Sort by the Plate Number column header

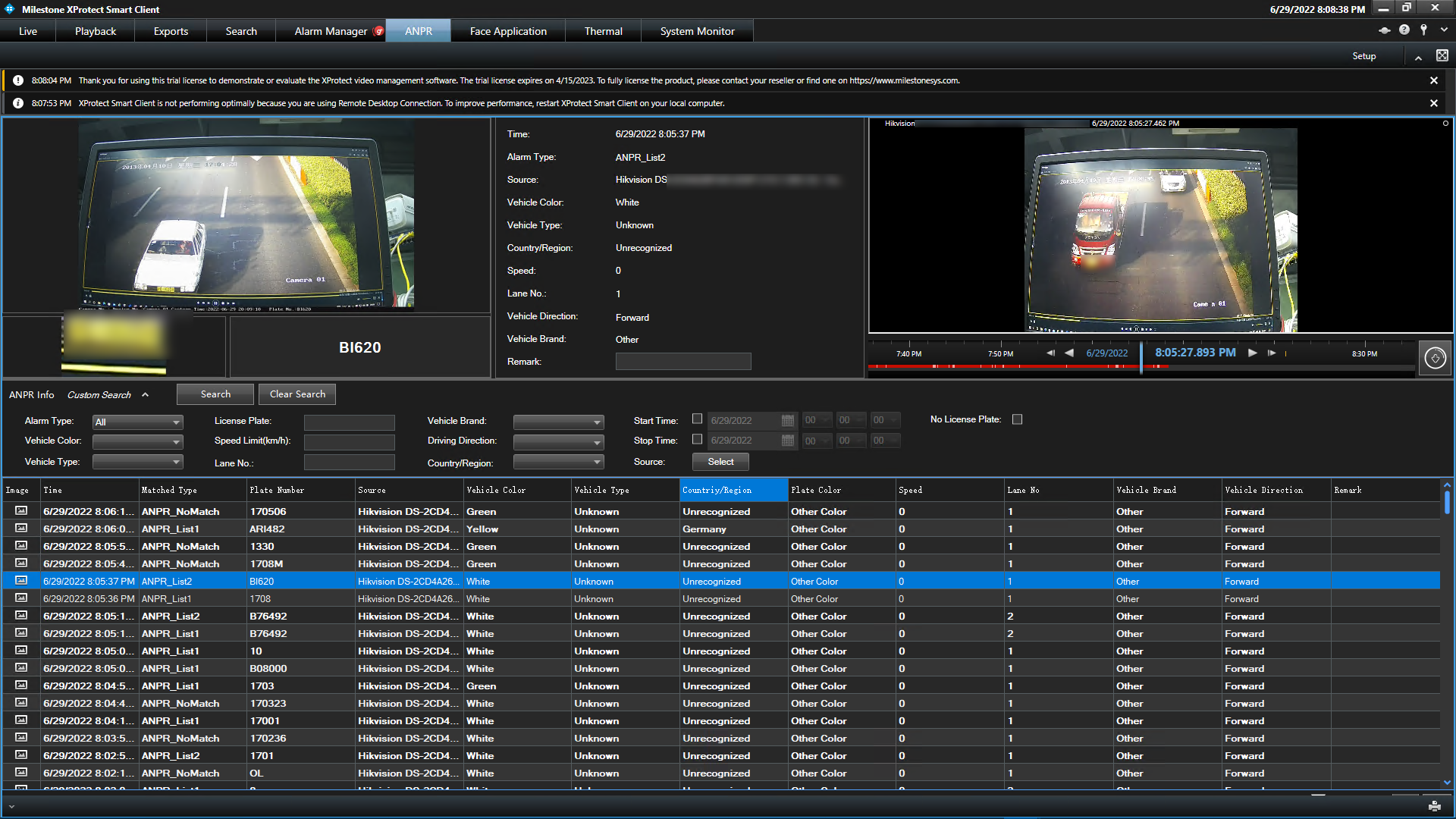click(300, 491)
